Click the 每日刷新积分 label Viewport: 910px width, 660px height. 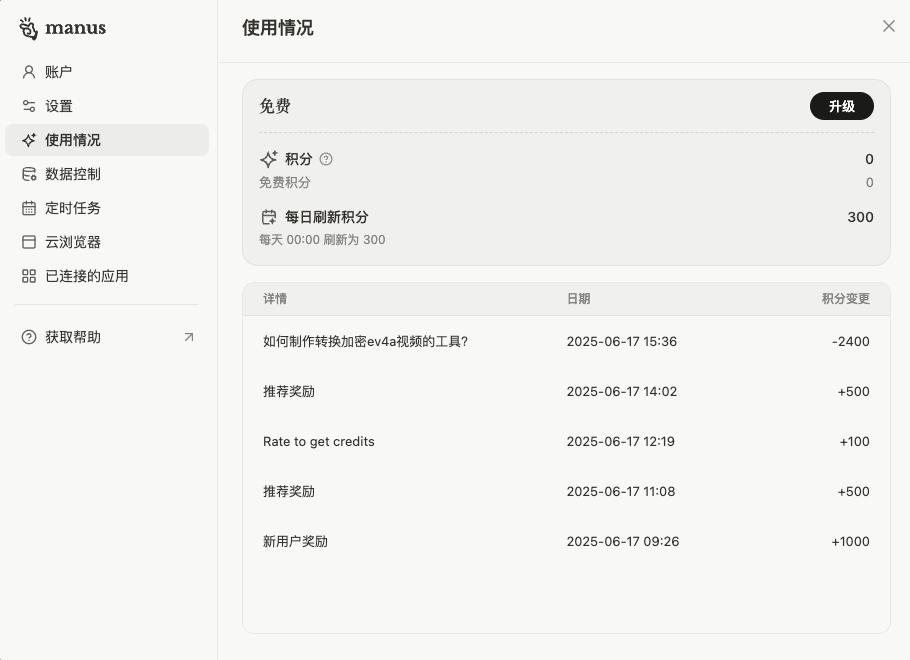coord(327,217)
